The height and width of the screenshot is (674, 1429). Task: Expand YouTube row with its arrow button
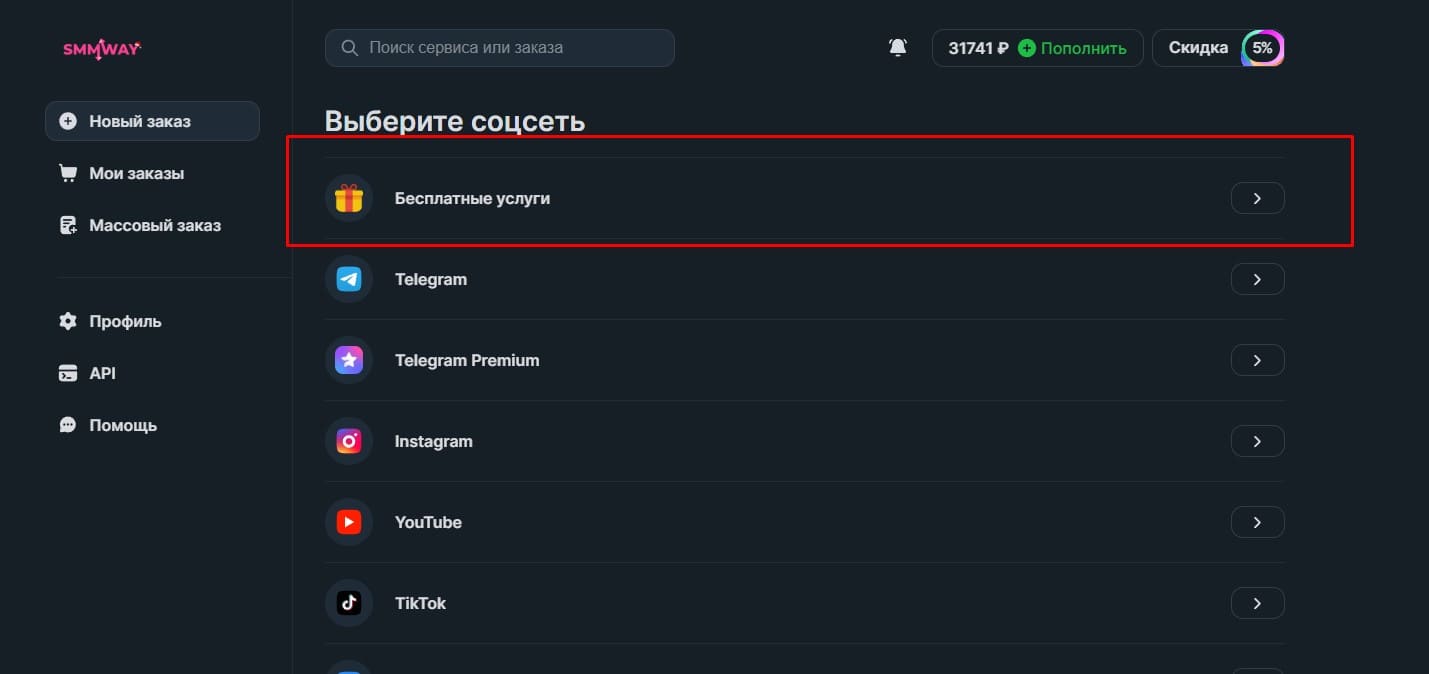click(1257, 522)
